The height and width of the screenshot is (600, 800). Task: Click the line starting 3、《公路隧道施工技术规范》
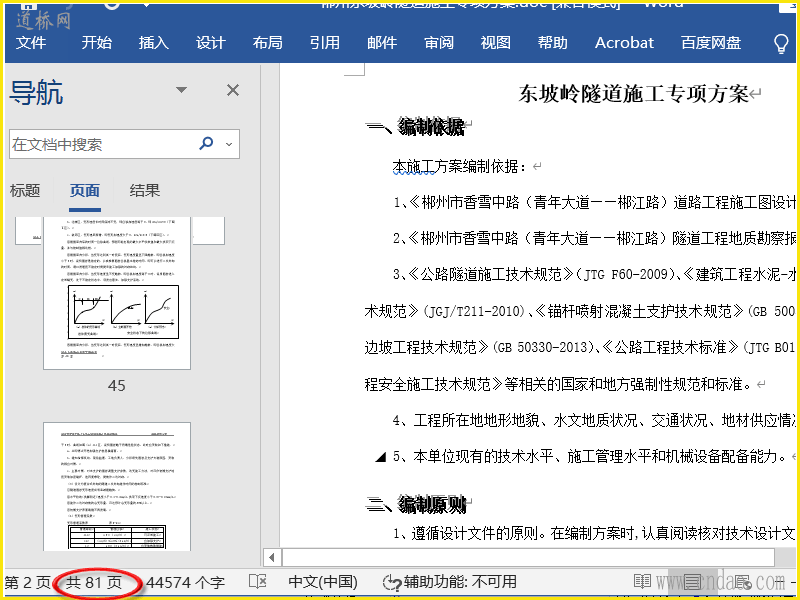[x=594, y=274]
